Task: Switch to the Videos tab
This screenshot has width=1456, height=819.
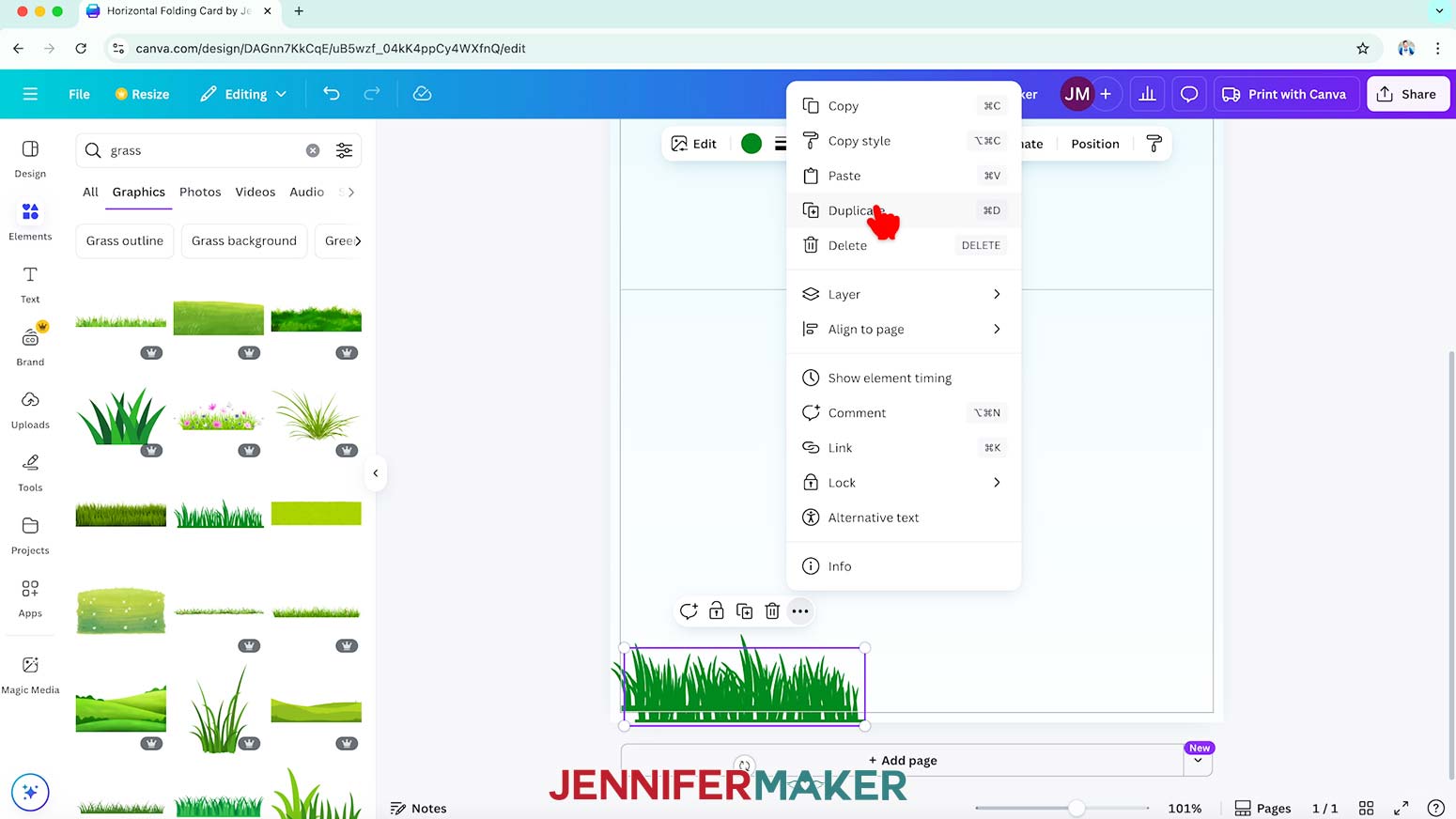Action: click(256, 192)
